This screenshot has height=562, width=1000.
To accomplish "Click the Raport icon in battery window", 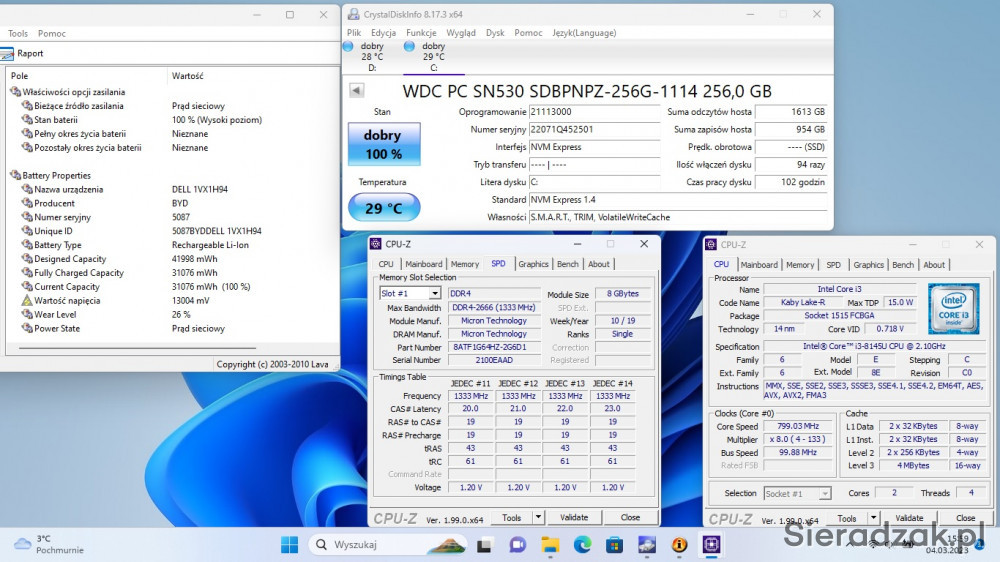I will [8, 54].
